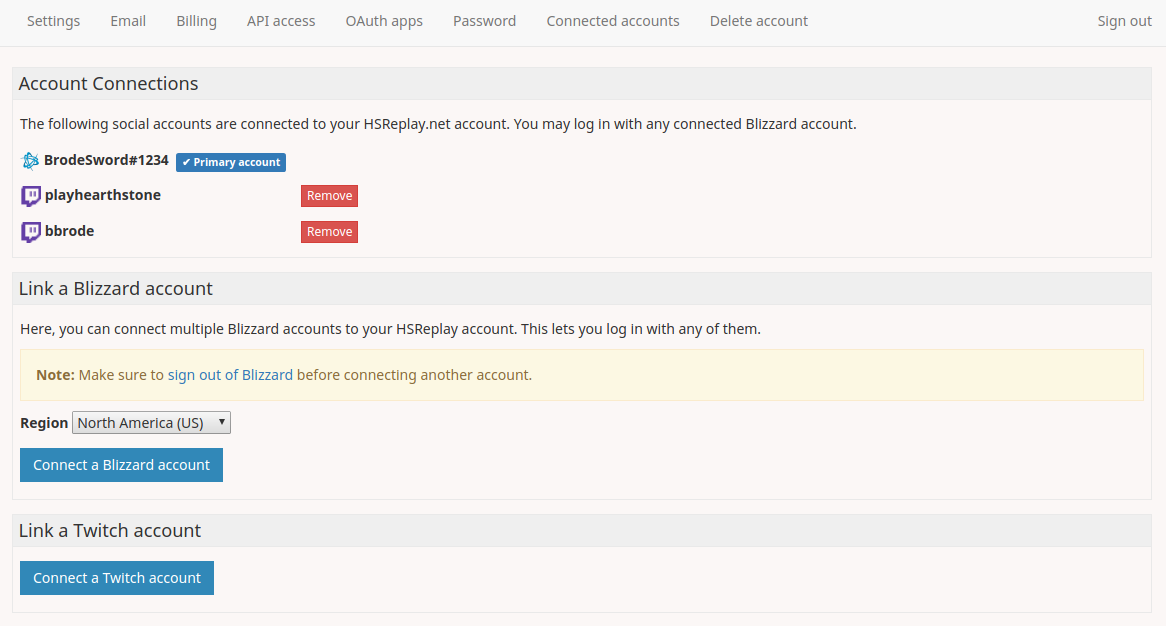
Task: Open the API access tab
Action: click(281, 21)
